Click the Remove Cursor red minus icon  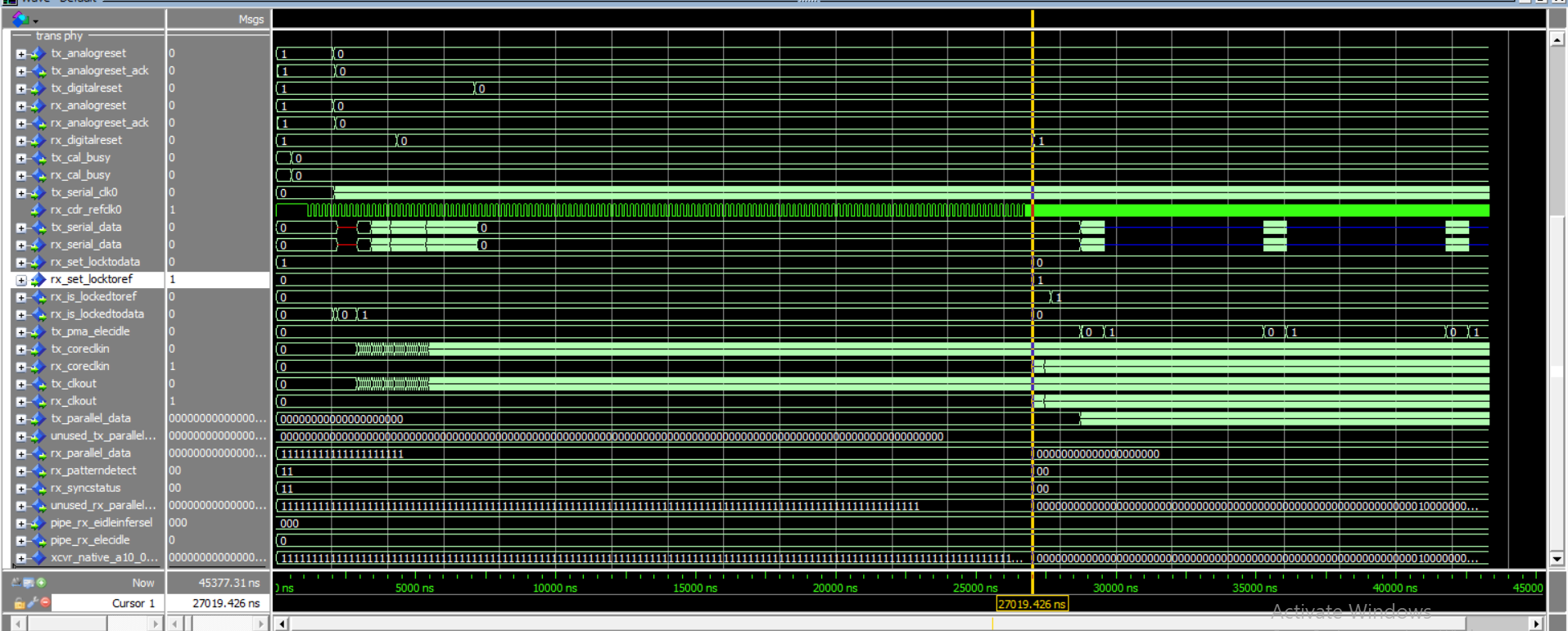46,602
